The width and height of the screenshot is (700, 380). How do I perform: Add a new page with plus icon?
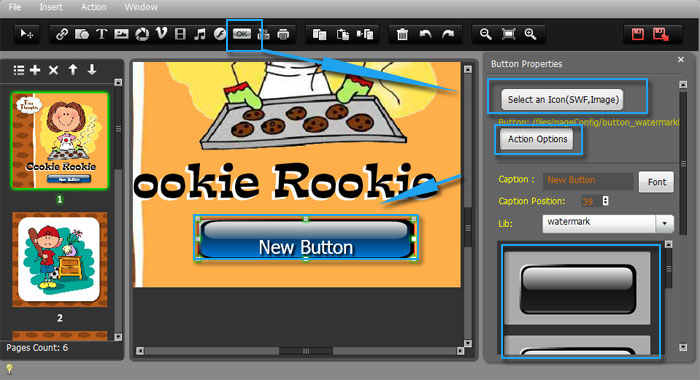tap(35, 70)
